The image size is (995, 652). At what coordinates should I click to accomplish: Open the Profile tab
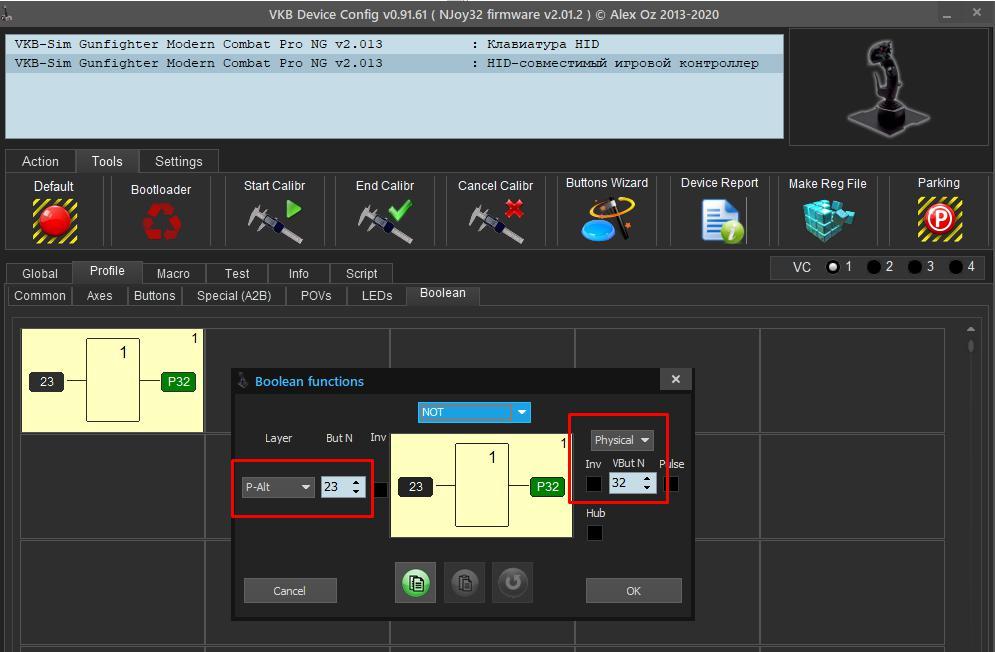click(x=107, y=271)
